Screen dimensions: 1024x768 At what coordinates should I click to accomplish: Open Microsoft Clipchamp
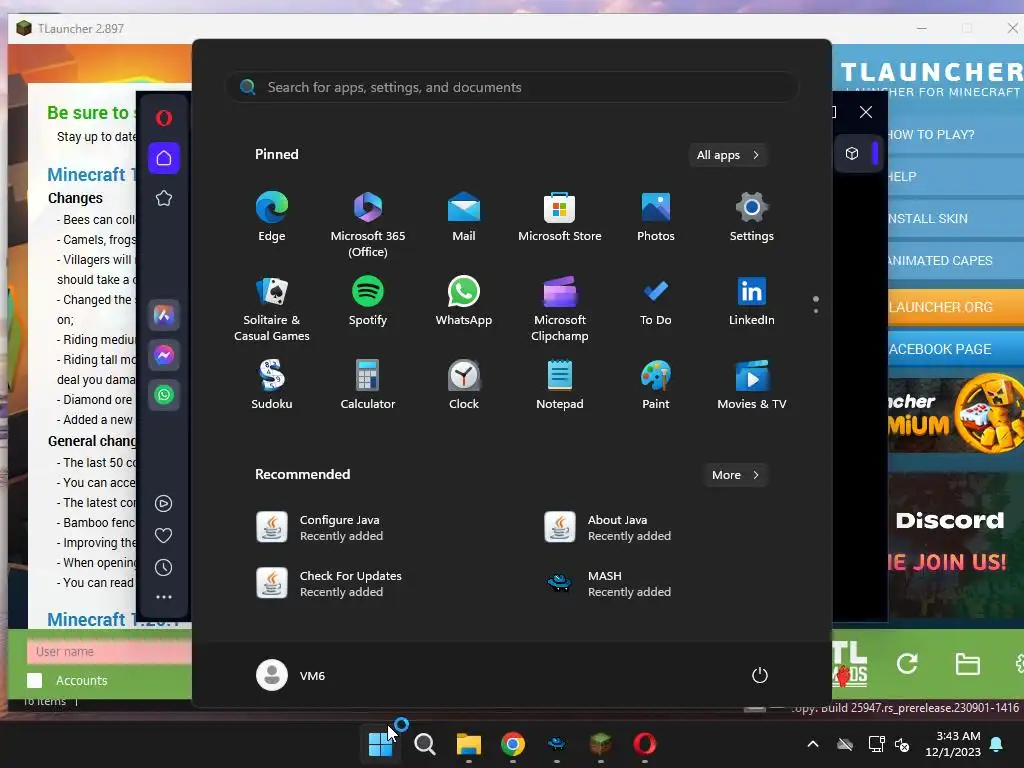pyautogui.click(x=560, y=309)
